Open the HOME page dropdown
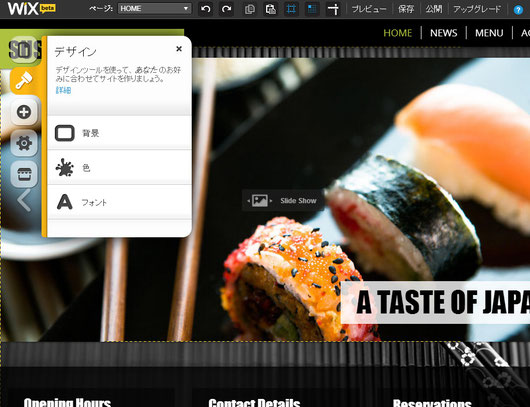 tap(154, 8)
